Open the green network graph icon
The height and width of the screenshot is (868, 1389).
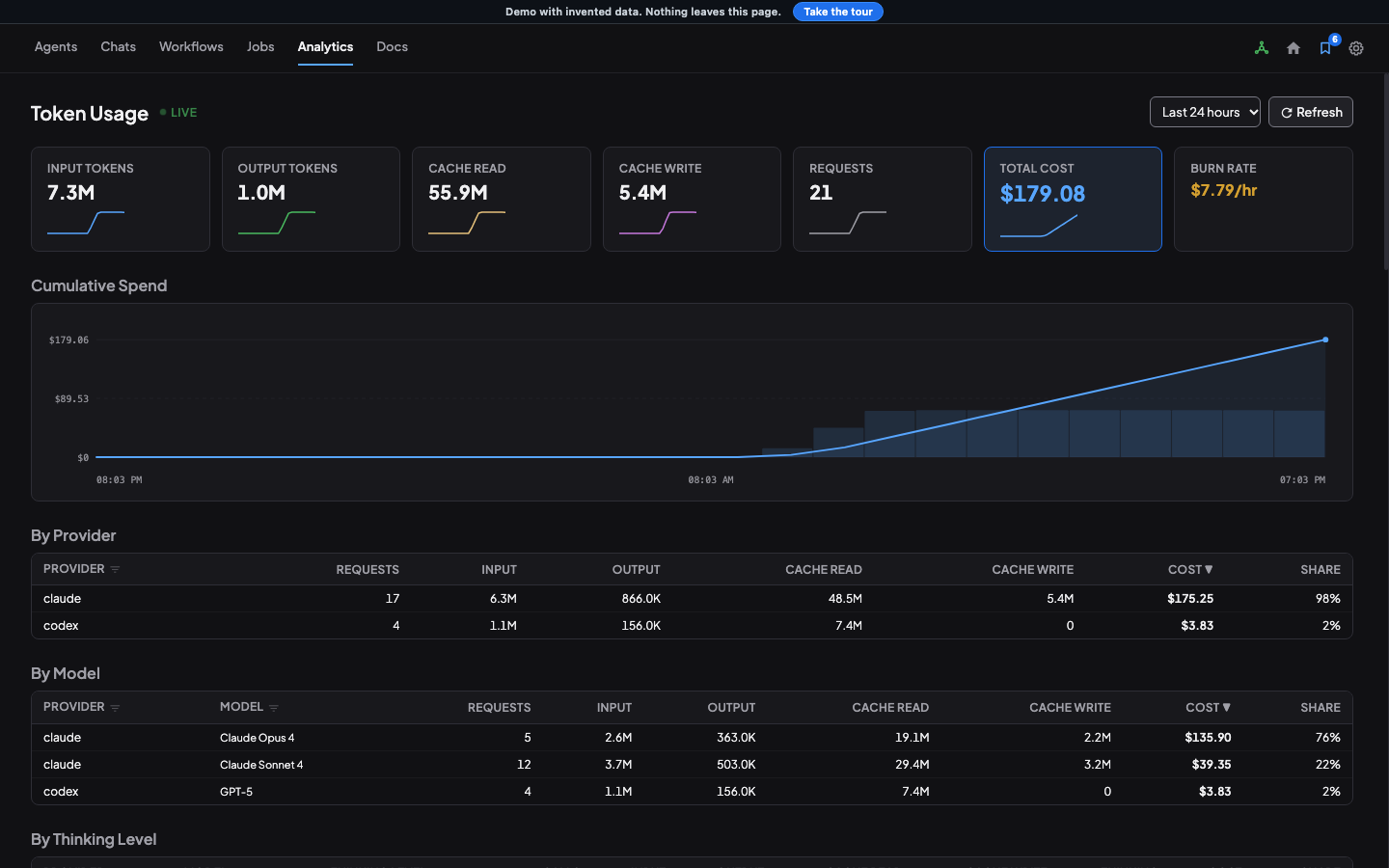pyautogui.click(x=1262, y=48)
